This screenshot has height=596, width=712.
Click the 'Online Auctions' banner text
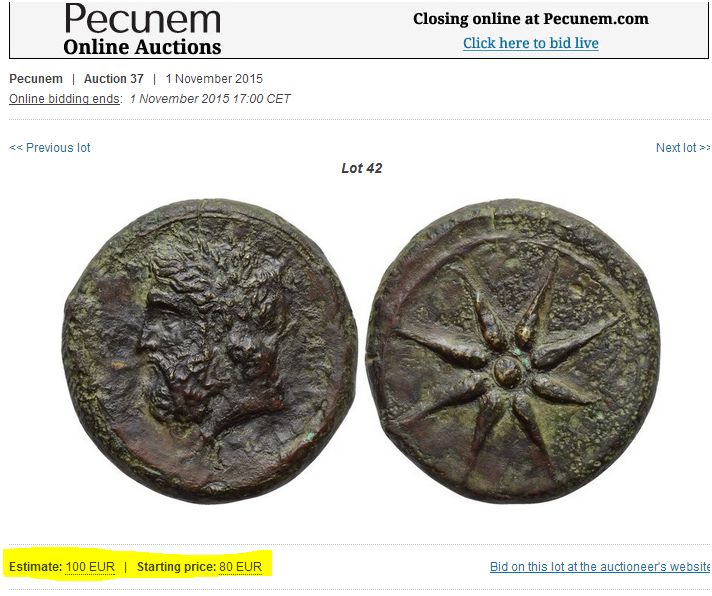tap(142, 47)
